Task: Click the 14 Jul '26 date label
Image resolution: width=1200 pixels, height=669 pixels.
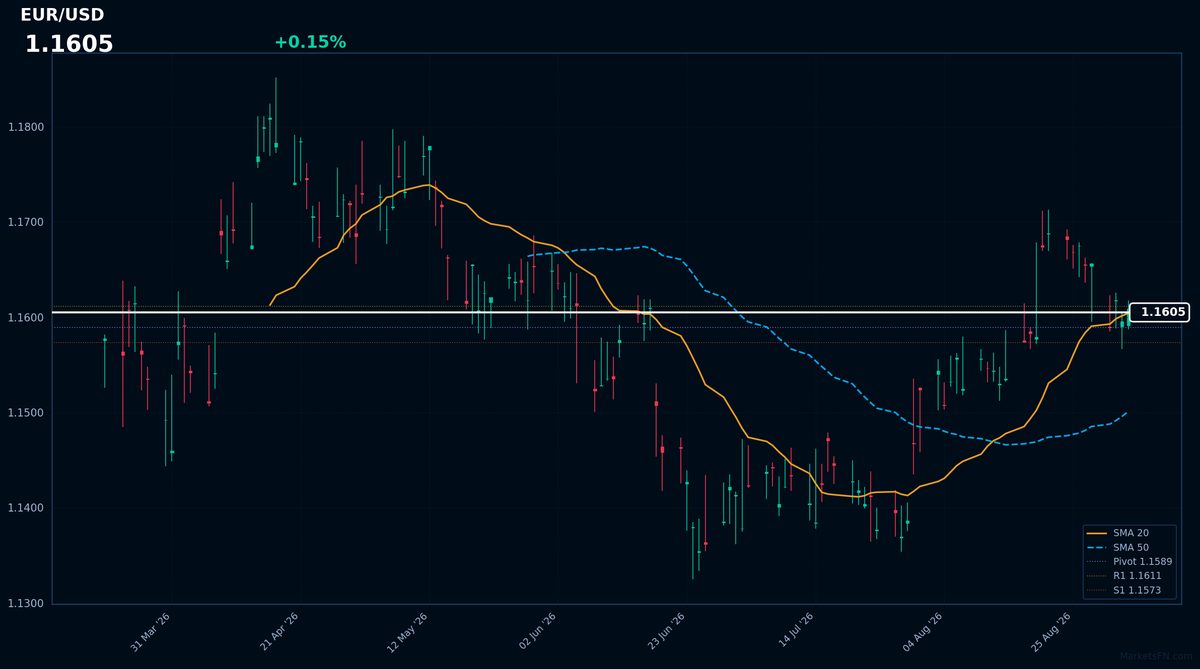Action: coord(795,632)
